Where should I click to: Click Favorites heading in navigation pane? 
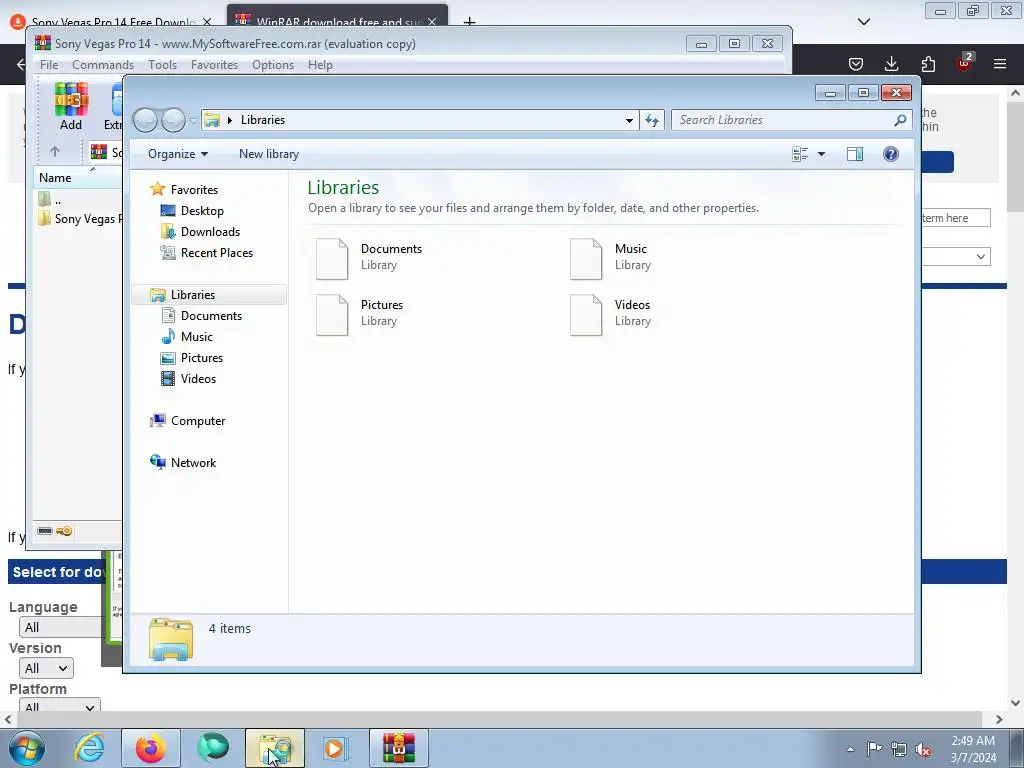tap(194, 189)
